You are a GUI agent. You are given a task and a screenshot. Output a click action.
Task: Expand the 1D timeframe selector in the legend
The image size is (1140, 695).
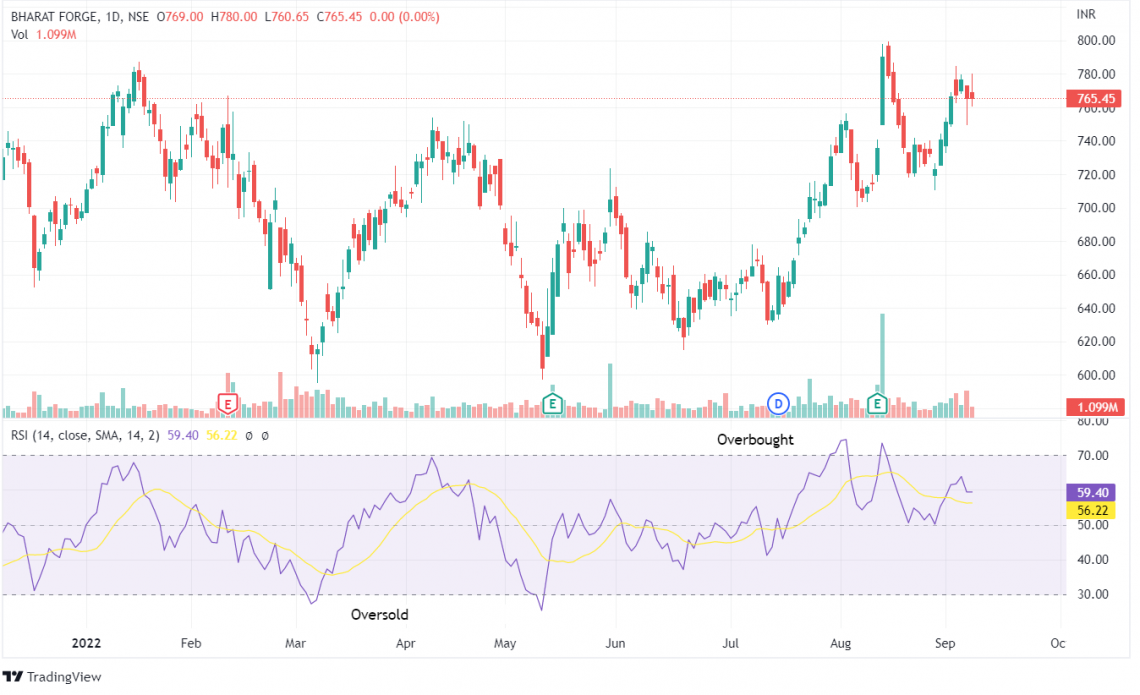tap(115, 16)
